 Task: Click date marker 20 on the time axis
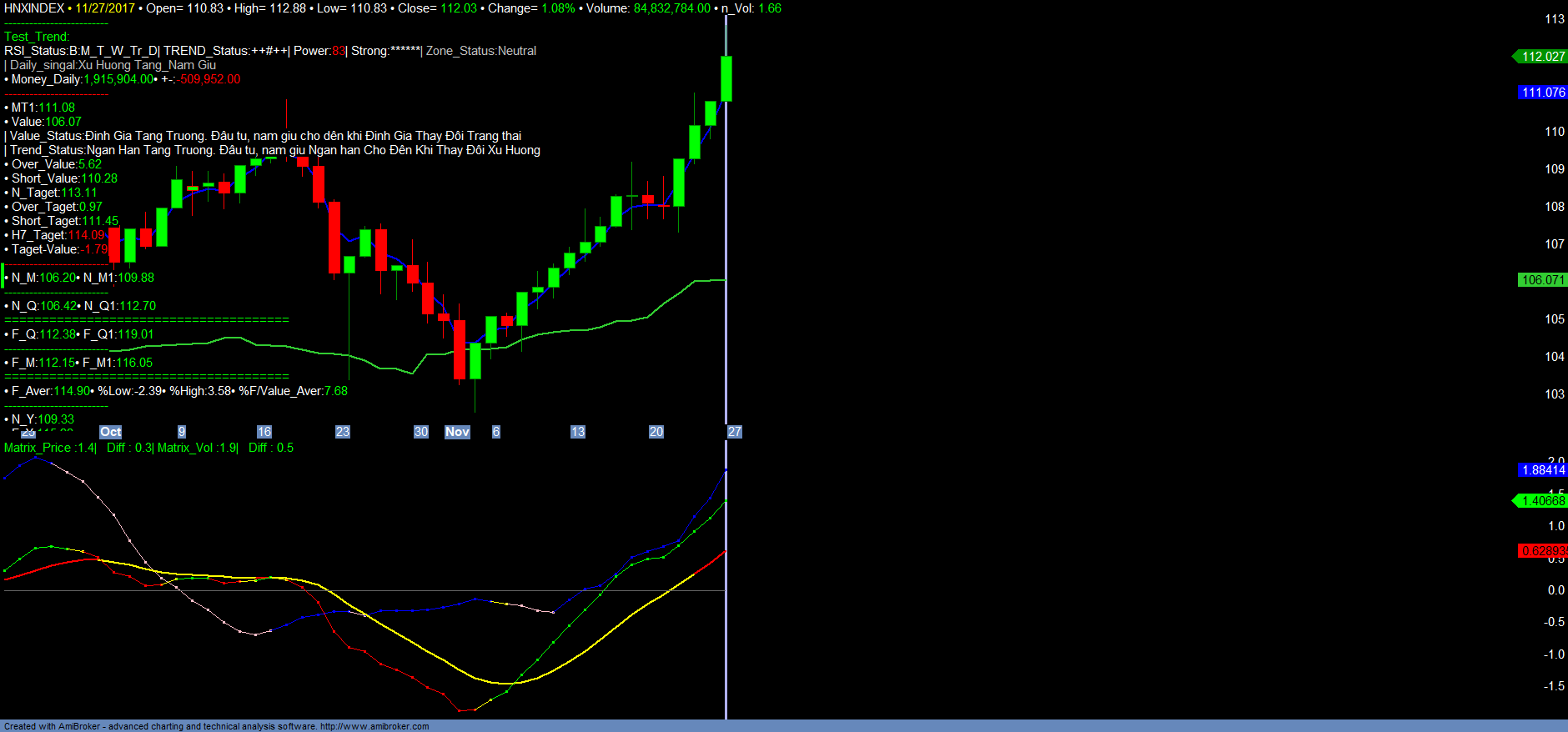656,432
